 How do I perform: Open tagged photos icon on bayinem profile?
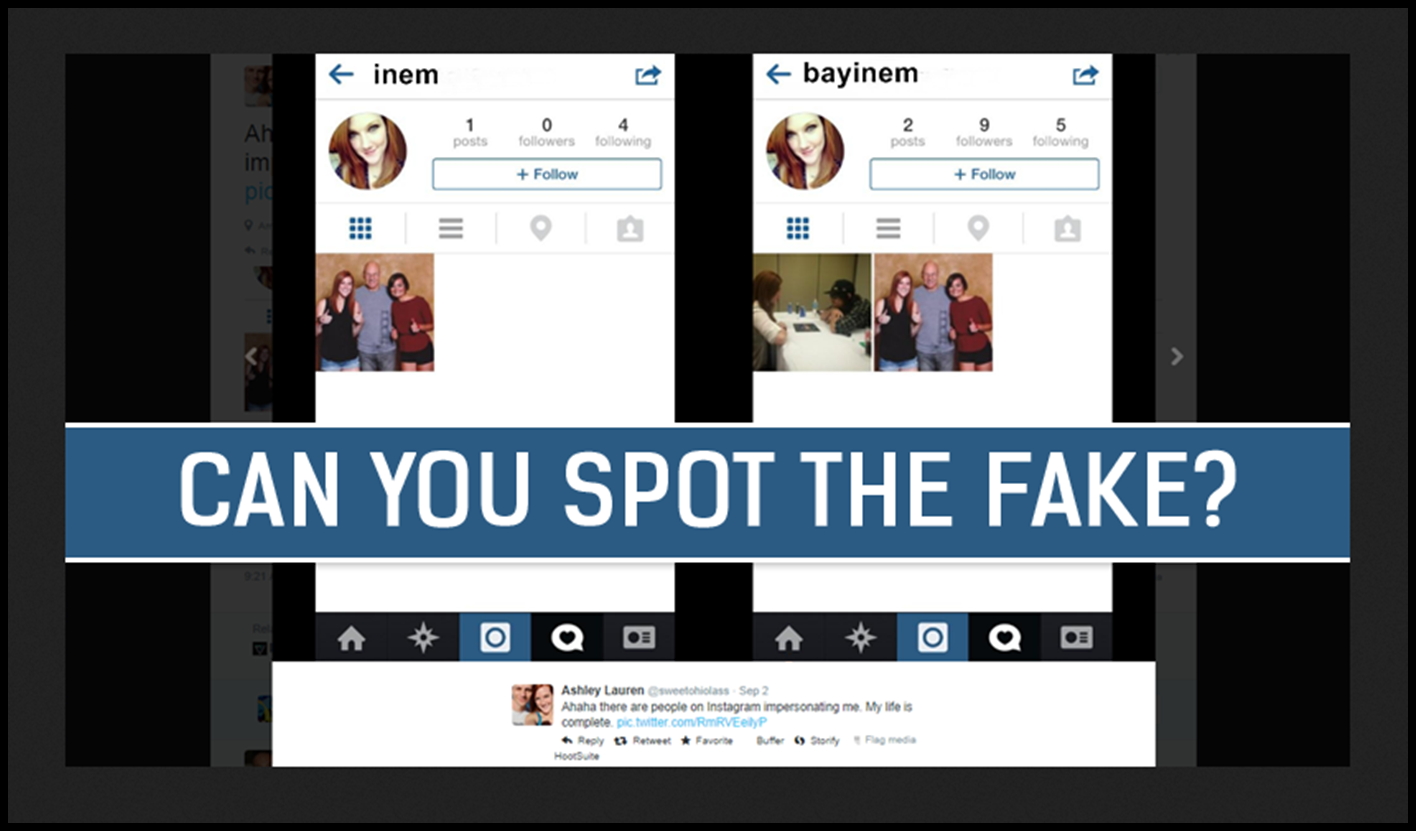click(1067, 229)
